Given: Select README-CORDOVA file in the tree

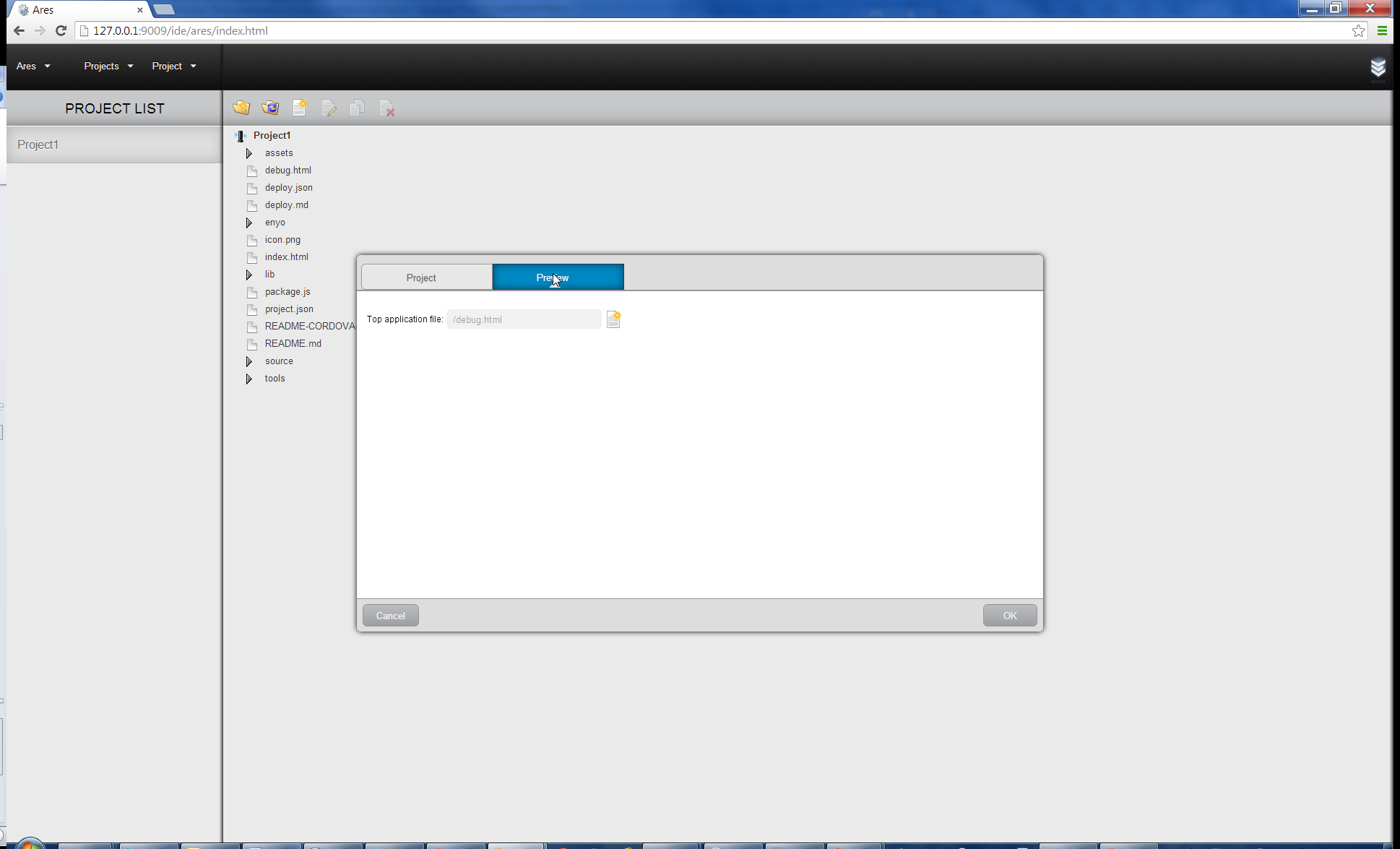Looking at the screenshot, I should pyautogui.click(x=310, y=327).
